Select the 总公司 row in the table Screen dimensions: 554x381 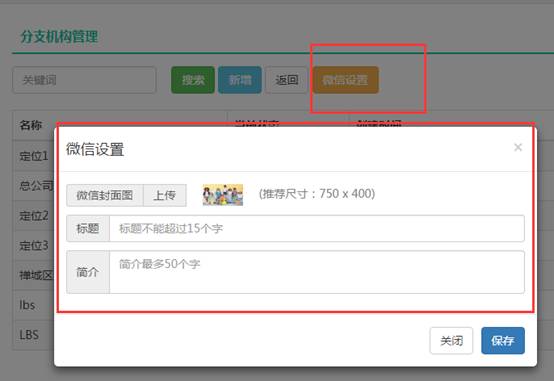[36, 186]
